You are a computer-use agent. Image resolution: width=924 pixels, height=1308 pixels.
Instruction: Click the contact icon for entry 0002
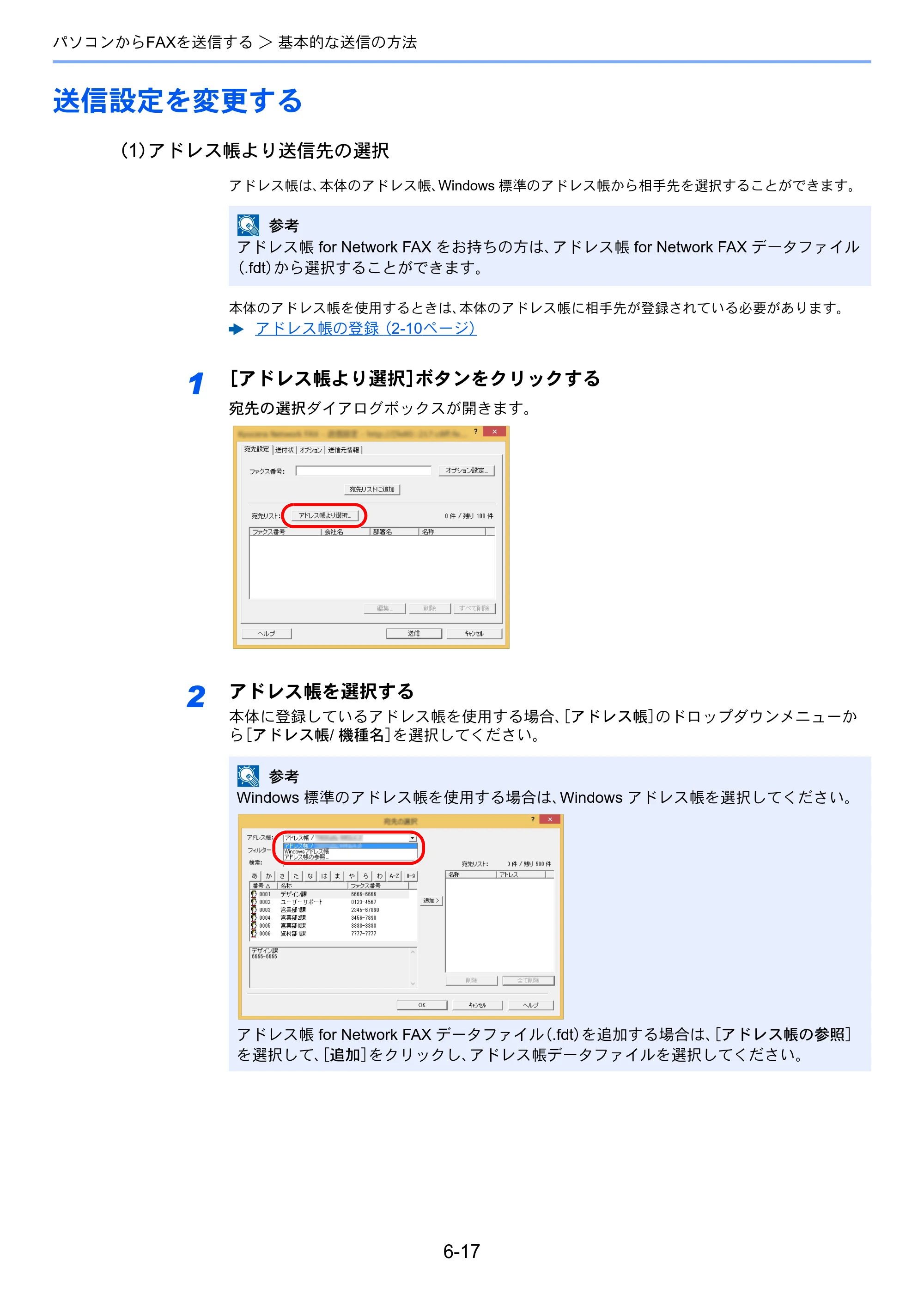click(x=254, y=902)
